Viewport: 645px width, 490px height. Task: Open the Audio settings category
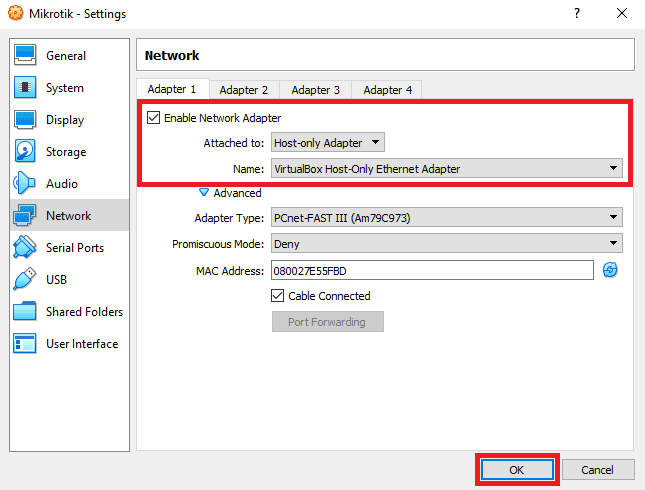70,183
